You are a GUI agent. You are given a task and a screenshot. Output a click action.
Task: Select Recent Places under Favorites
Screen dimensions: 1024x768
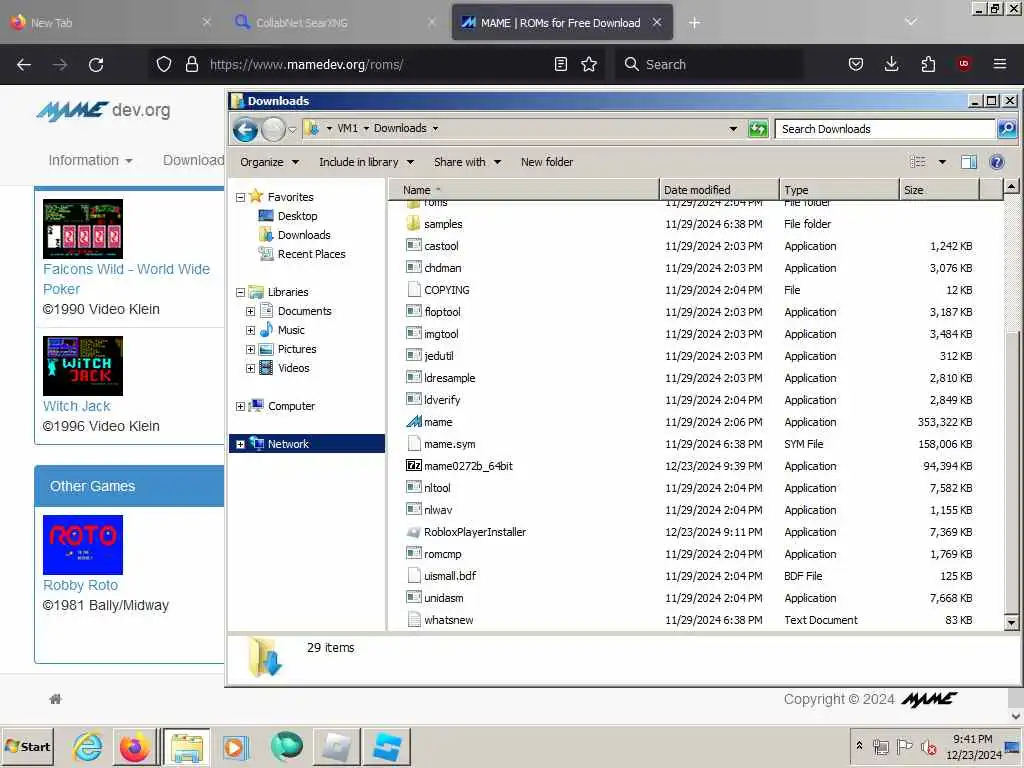click(302, 254)
